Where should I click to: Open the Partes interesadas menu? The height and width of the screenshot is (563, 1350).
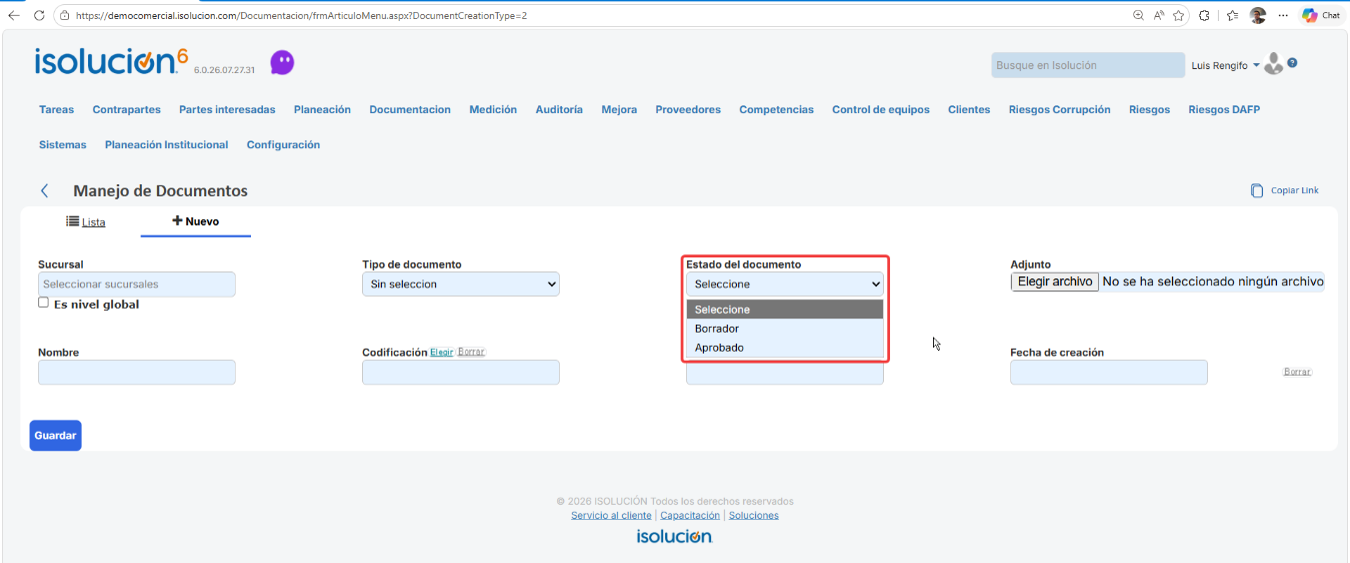tap(227, 110)
